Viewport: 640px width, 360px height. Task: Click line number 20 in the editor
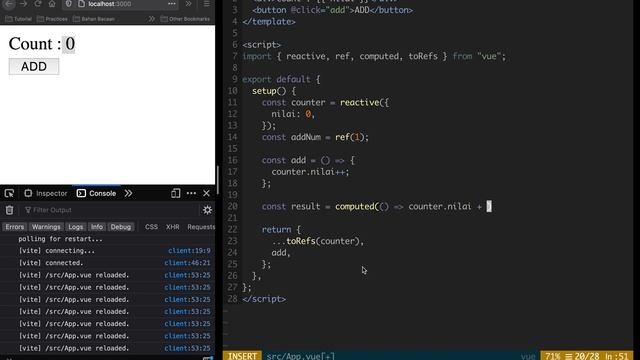233,206
